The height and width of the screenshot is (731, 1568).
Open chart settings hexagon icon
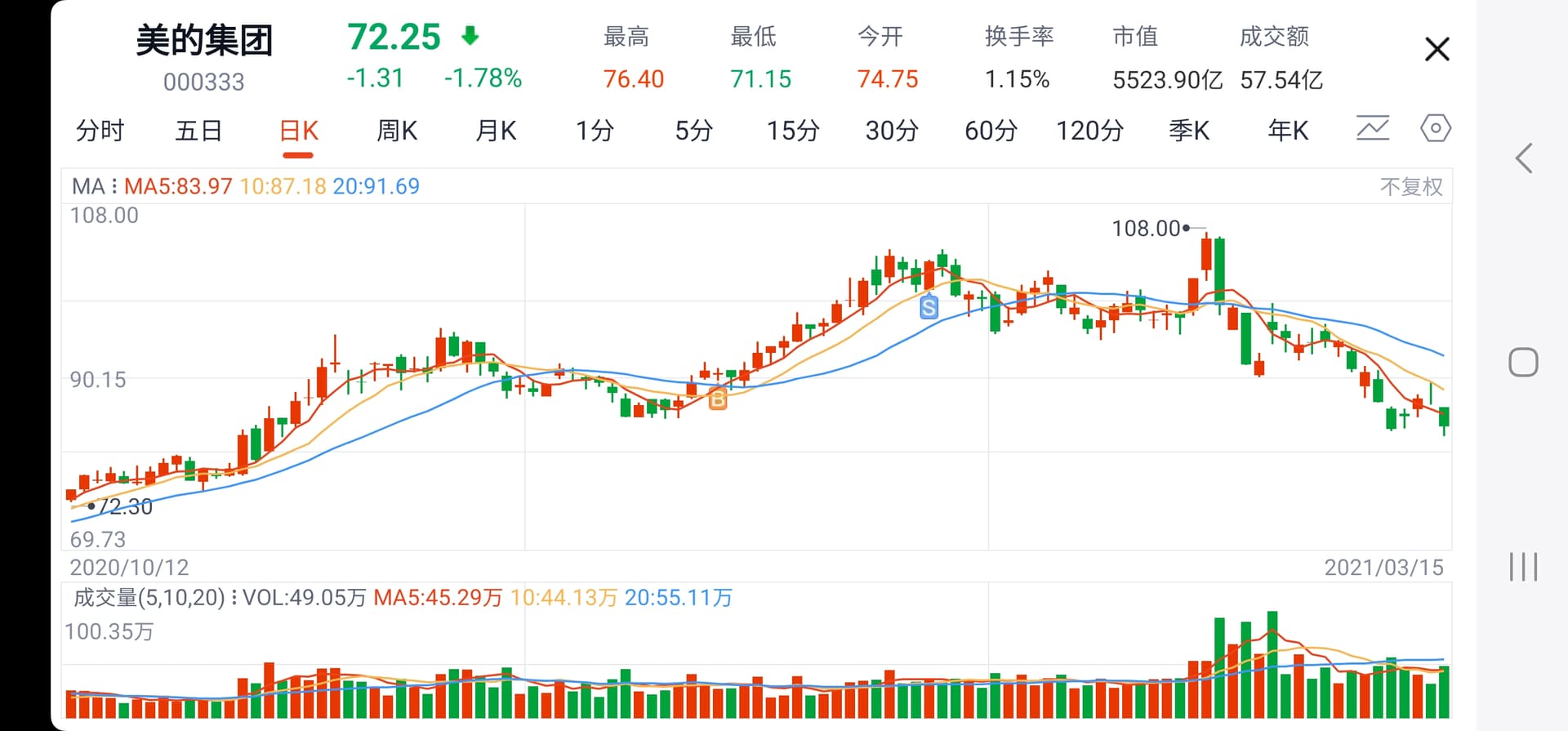pos(1436,128)
